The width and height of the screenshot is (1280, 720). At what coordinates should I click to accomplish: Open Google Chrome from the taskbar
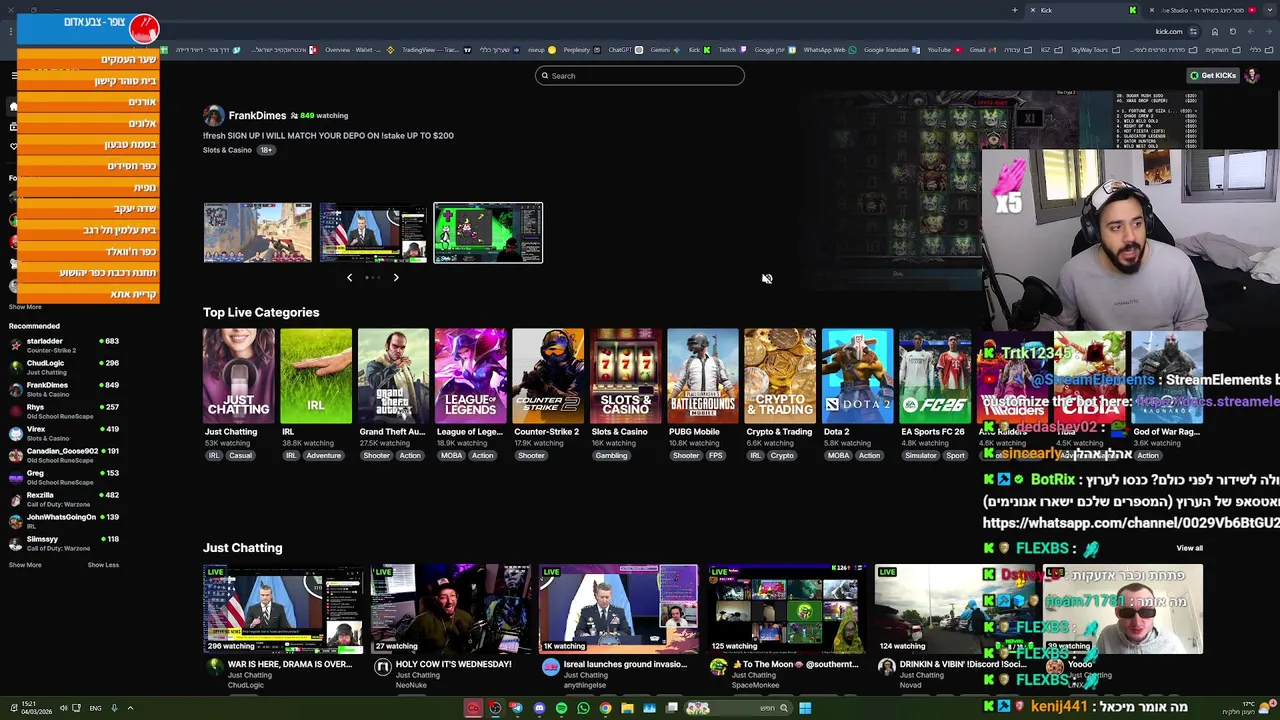point(605,708)
